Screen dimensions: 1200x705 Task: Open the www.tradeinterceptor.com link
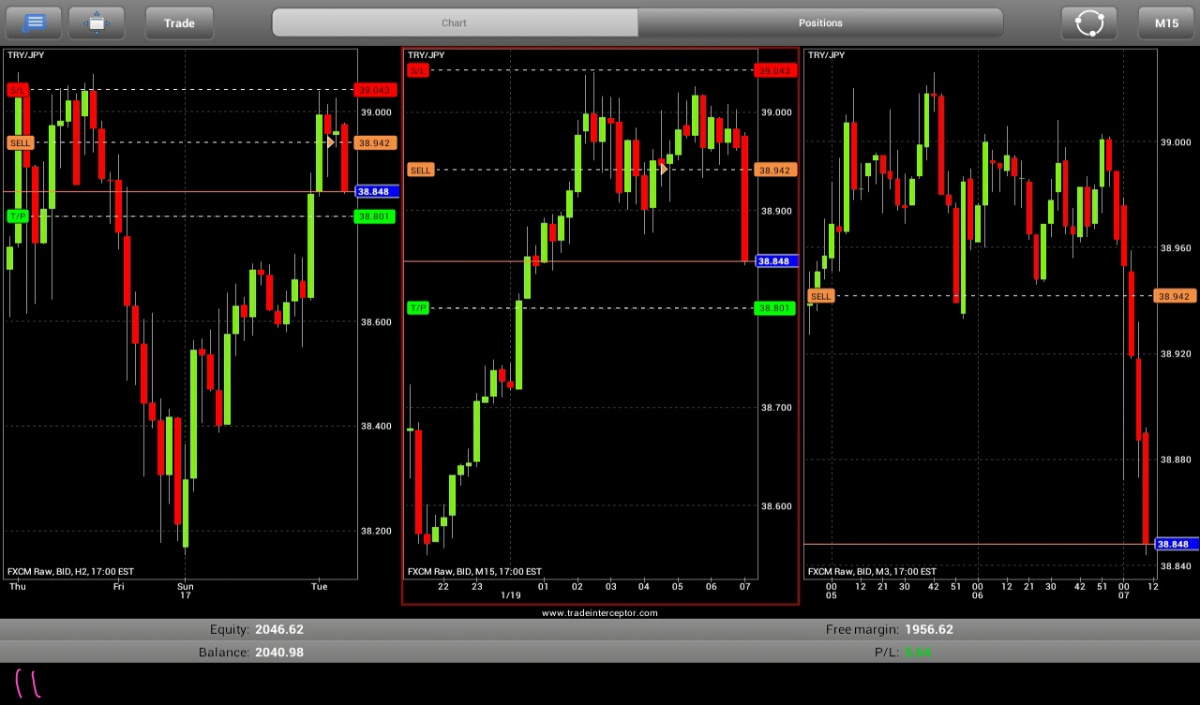[x=600, y=612]
